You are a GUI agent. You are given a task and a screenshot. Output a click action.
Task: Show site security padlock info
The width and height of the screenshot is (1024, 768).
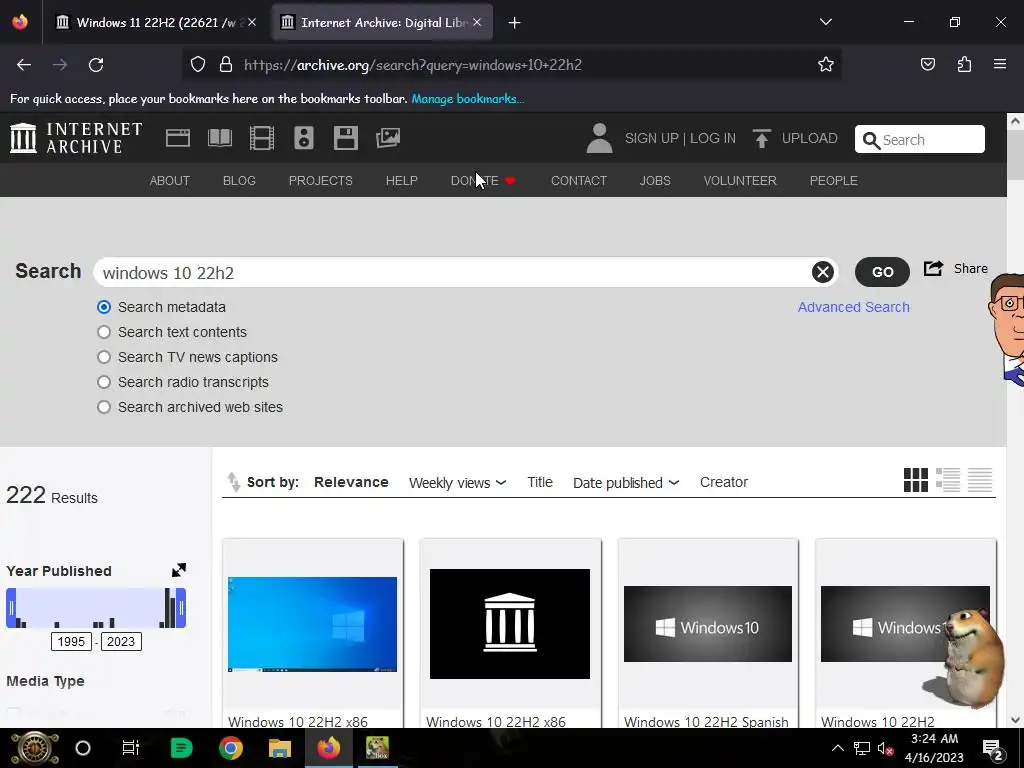click(226, 65)
